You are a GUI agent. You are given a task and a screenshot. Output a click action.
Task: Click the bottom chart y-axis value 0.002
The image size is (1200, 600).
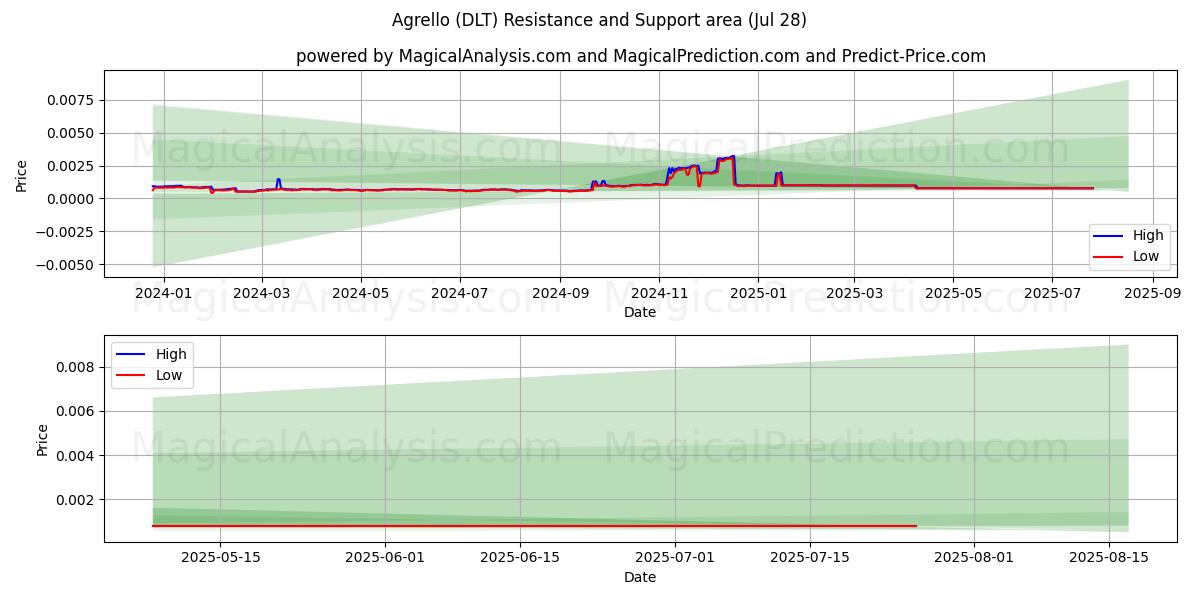tap(75, 499)
